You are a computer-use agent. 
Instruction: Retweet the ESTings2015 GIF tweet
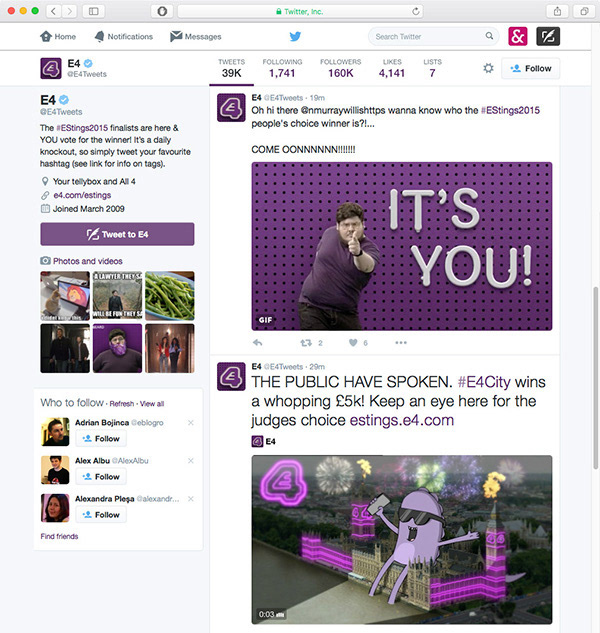306,343
